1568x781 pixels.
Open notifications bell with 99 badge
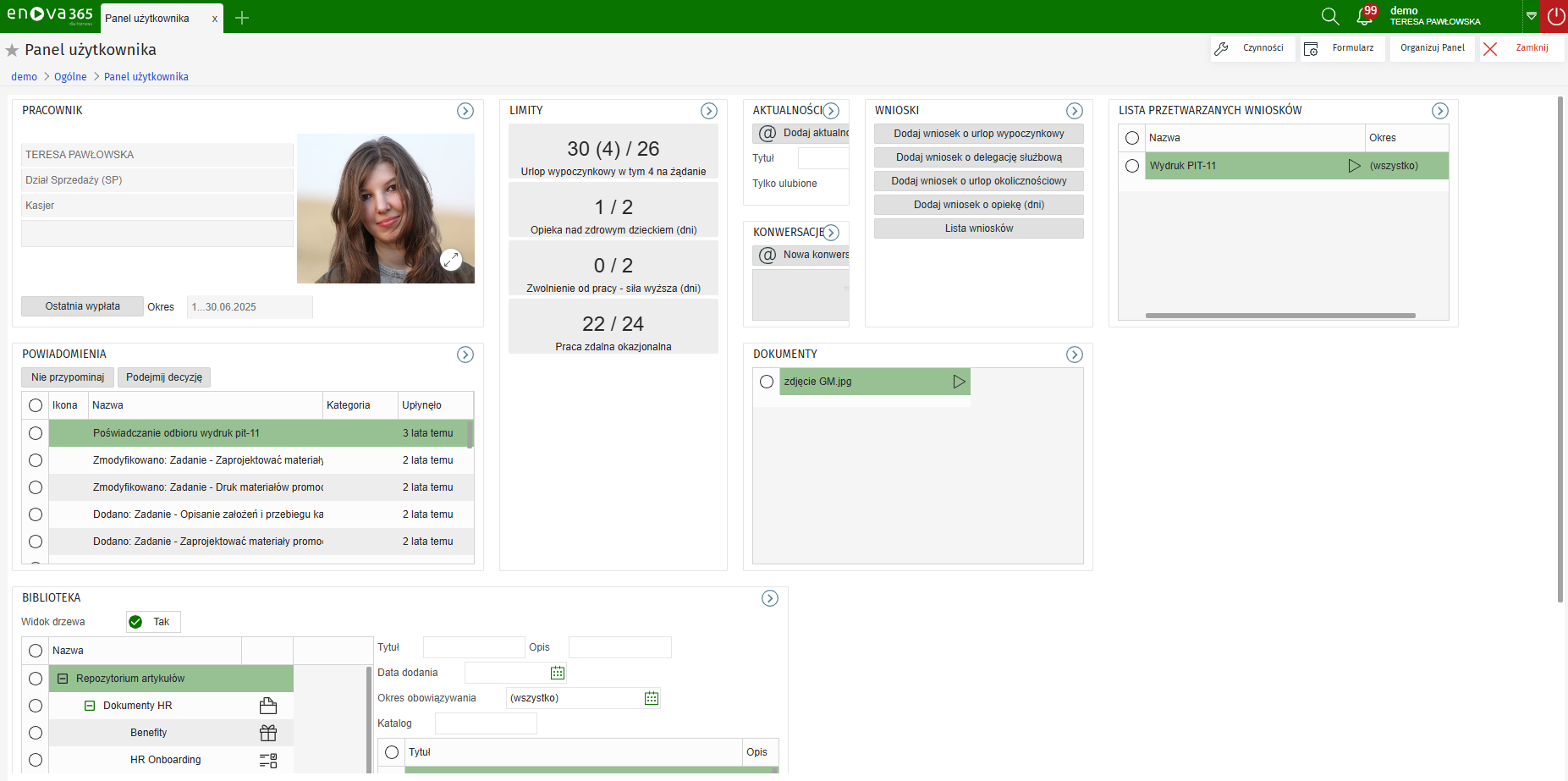pyautogui.click(x=1364, y=16)
